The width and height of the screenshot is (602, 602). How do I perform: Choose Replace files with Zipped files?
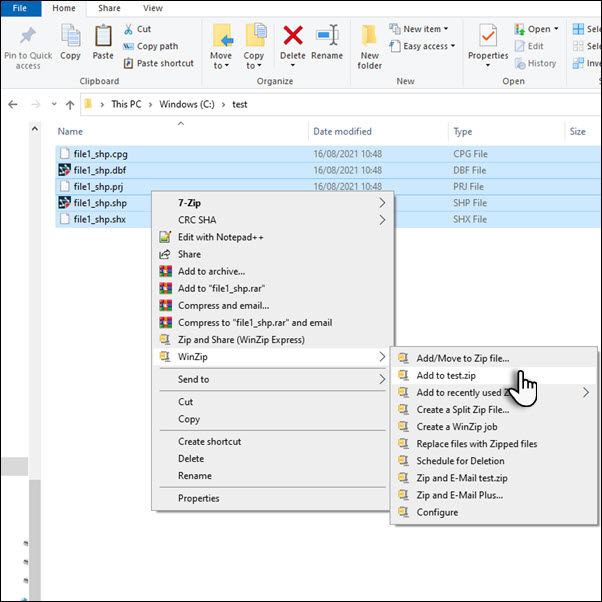tap(494, 444)
